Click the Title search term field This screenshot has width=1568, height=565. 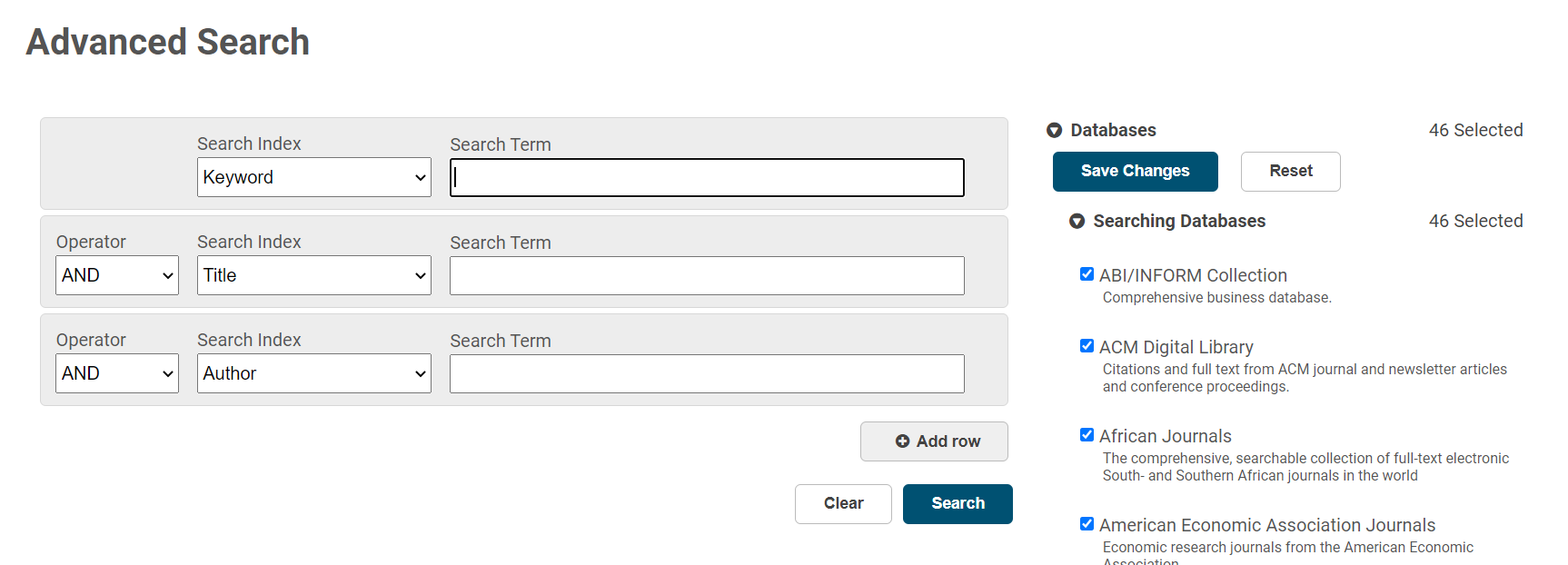click(x=707, y=276)
